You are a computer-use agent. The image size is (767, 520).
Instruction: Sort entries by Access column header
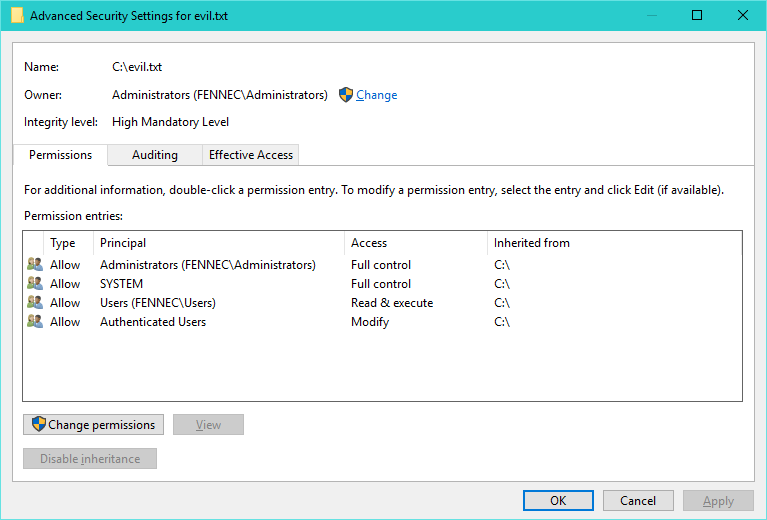[x=369, y=243]
